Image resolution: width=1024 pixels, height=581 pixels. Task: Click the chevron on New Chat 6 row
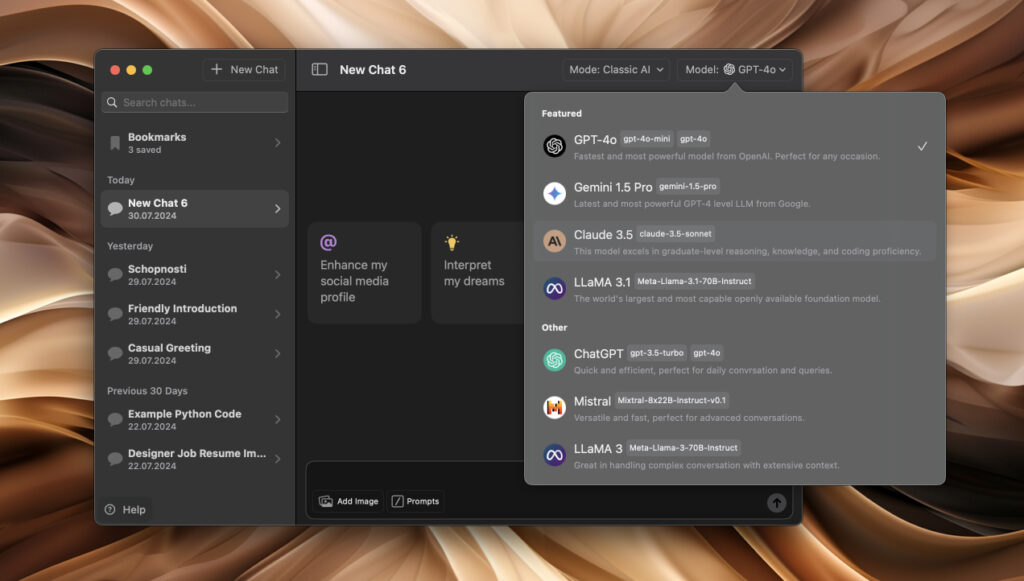(278, 208)
